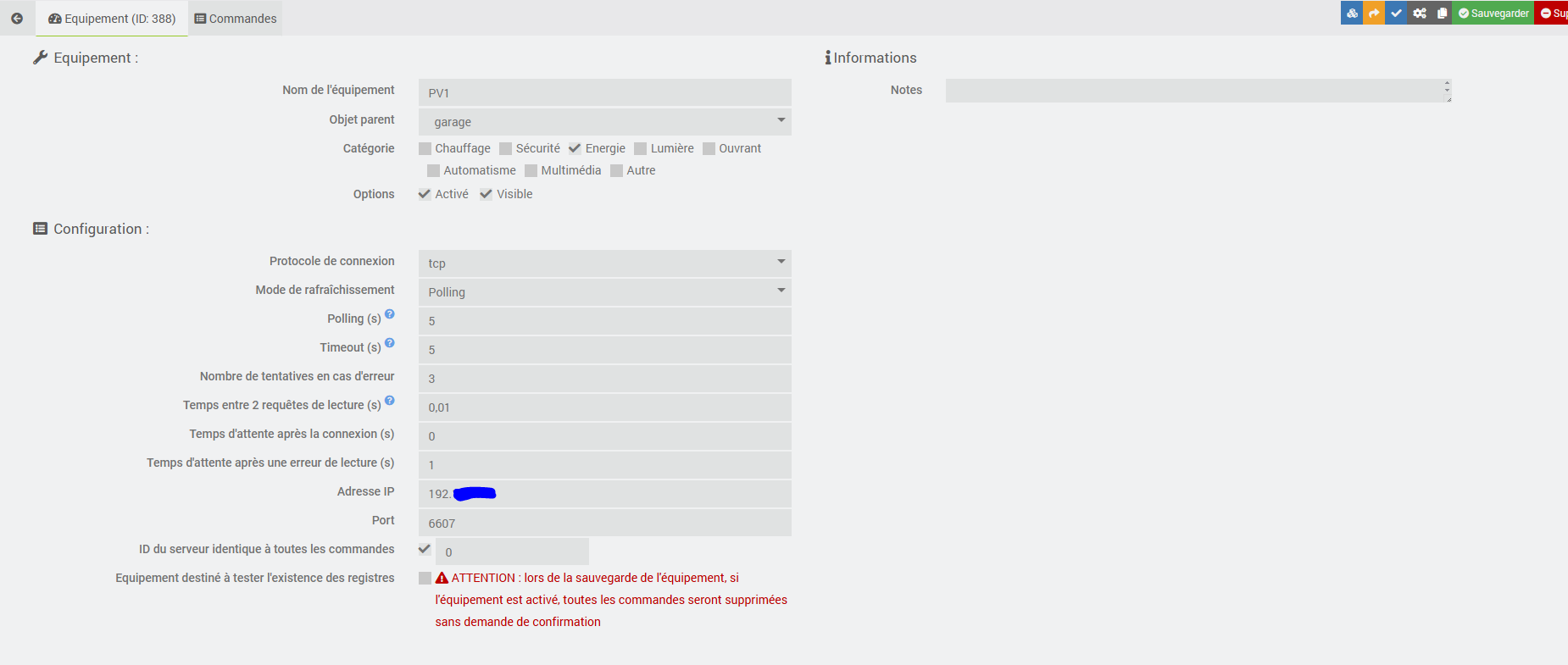Click the time between 2 read requests field
The width and height of the screenshot is (1568, 665).
pos(605,407)
